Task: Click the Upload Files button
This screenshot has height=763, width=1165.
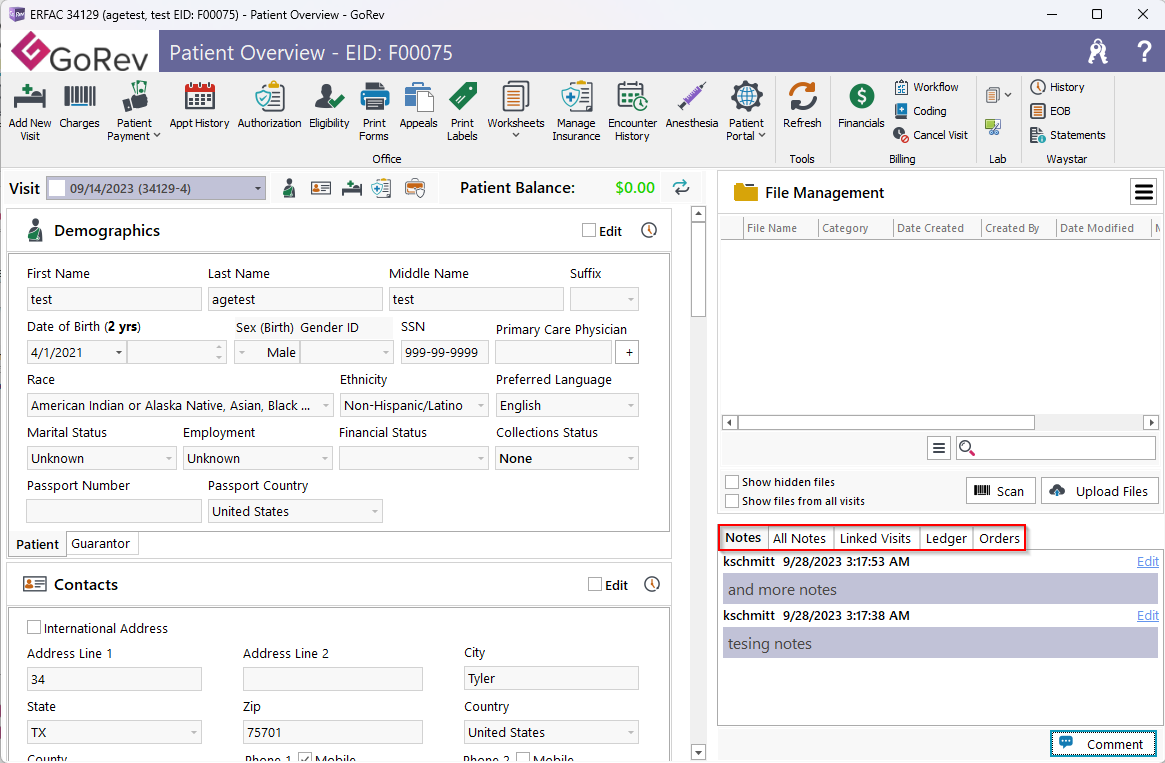Action: (x=1100, y=491)
